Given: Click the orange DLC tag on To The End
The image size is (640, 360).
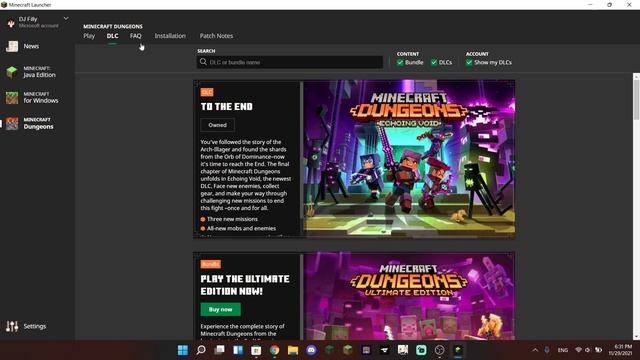Looking at the screenshot, I should pos(207,92).
